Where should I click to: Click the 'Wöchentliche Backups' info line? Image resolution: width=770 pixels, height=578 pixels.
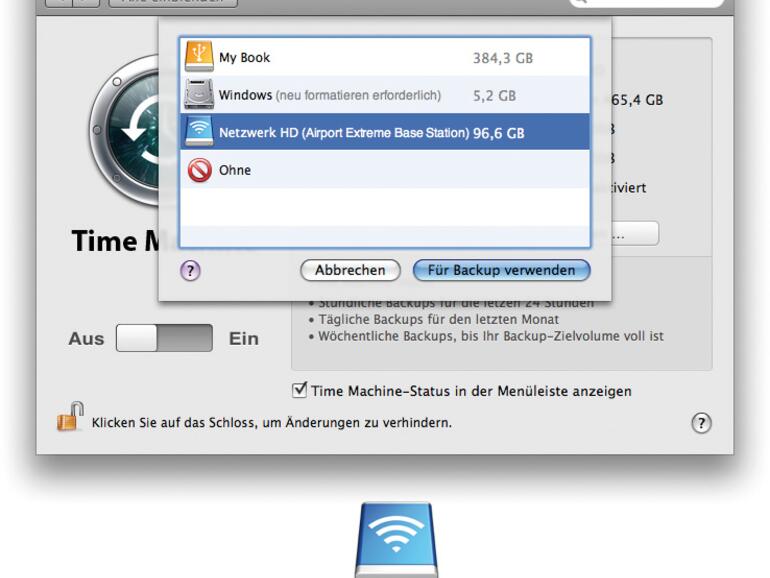point(491,336)
